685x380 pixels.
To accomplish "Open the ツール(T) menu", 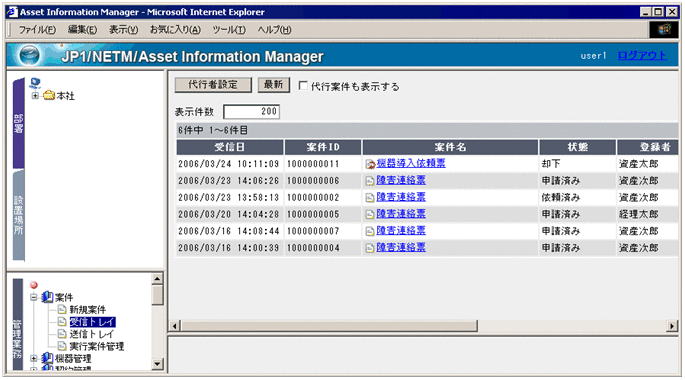I will 229,30.
